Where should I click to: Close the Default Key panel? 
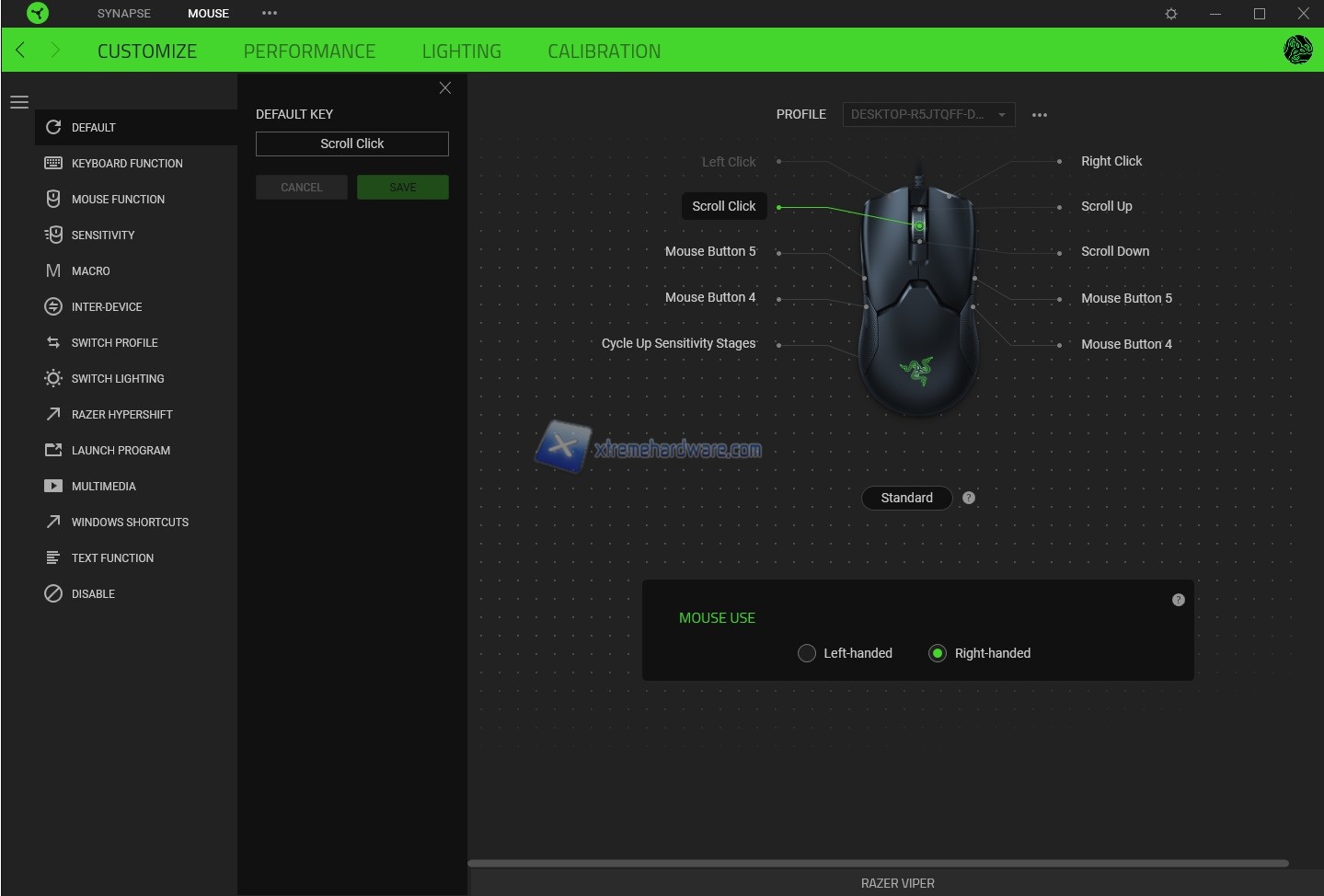[445, 87]
